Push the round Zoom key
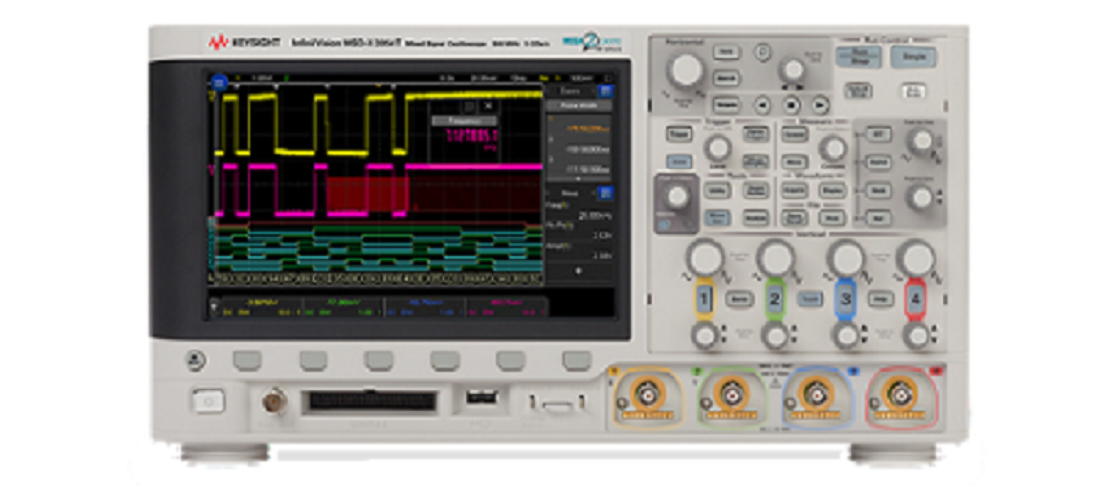 (763, 51)
